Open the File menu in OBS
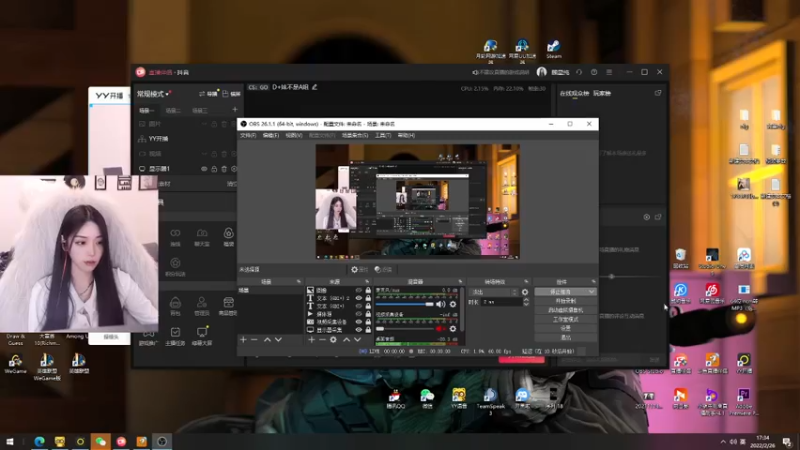800x450 pixels. [248, 135]
